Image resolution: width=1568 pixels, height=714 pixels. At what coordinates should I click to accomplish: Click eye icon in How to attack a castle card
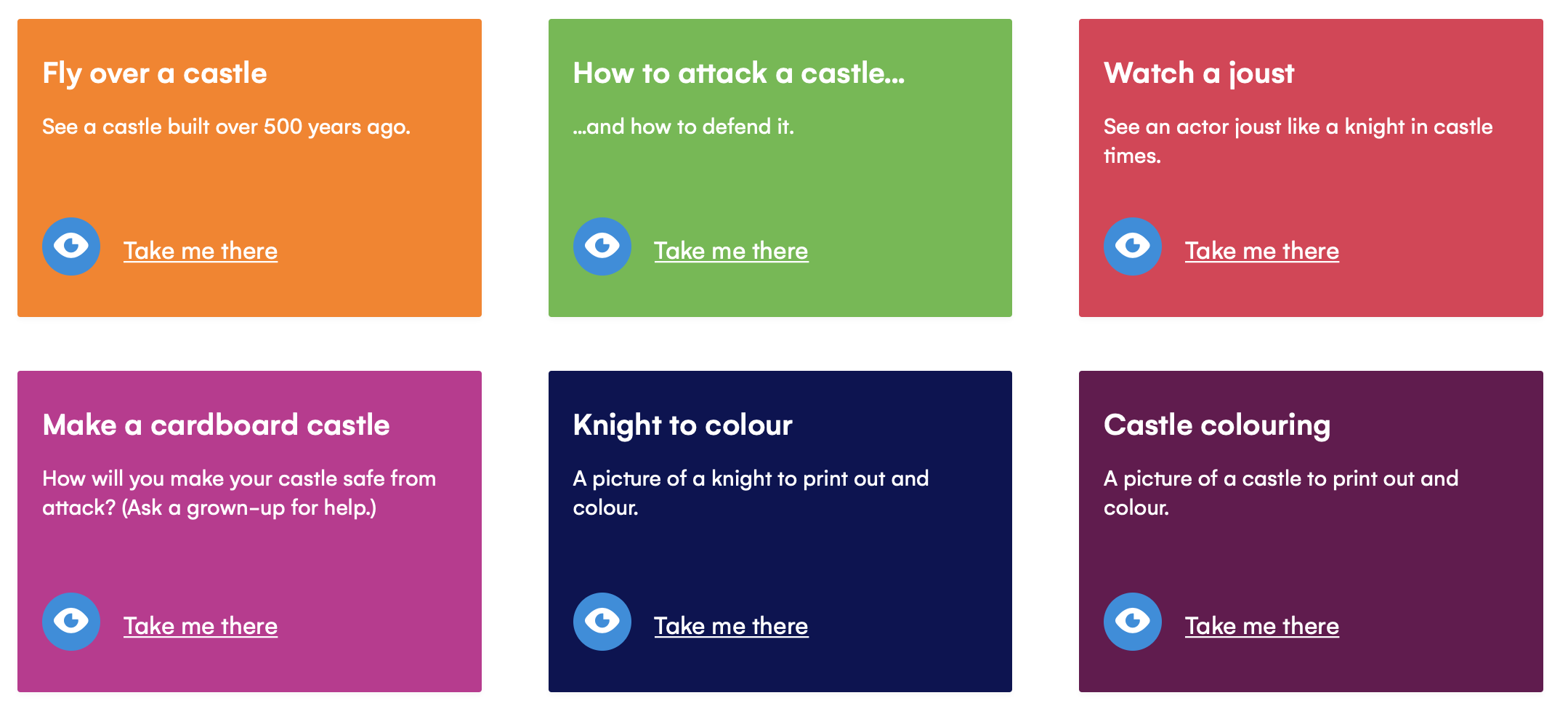click(x=602, y=246)
